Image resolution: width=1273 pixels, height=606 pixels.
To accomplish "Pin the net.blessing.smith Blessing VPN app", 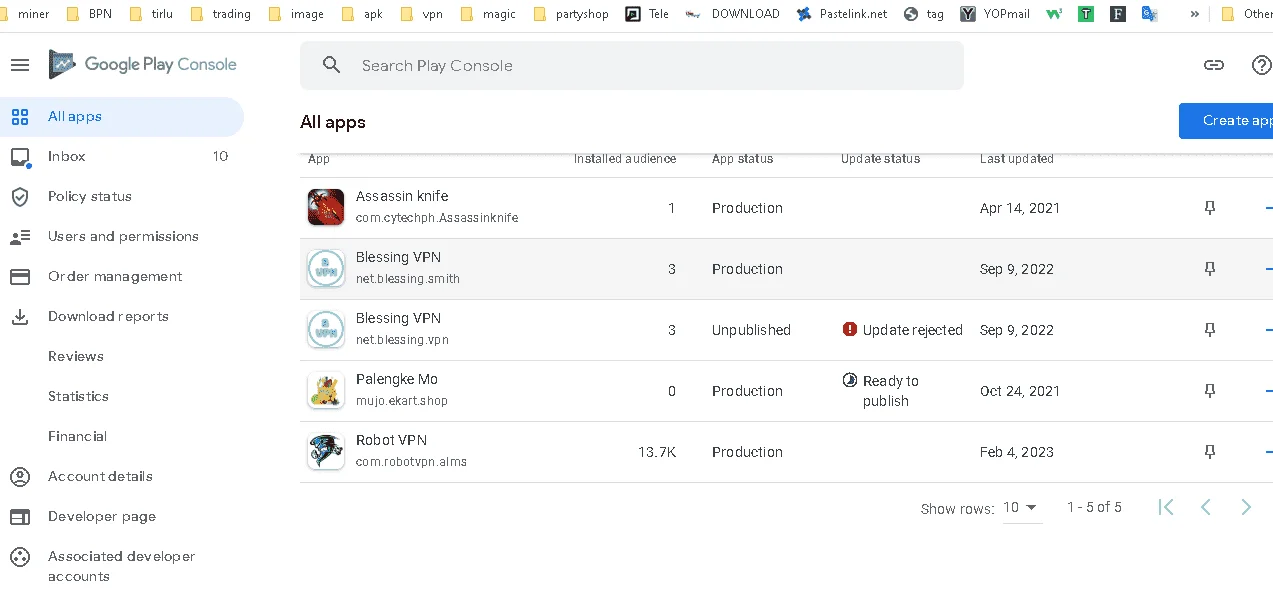I will click(x=1210, y=269).
